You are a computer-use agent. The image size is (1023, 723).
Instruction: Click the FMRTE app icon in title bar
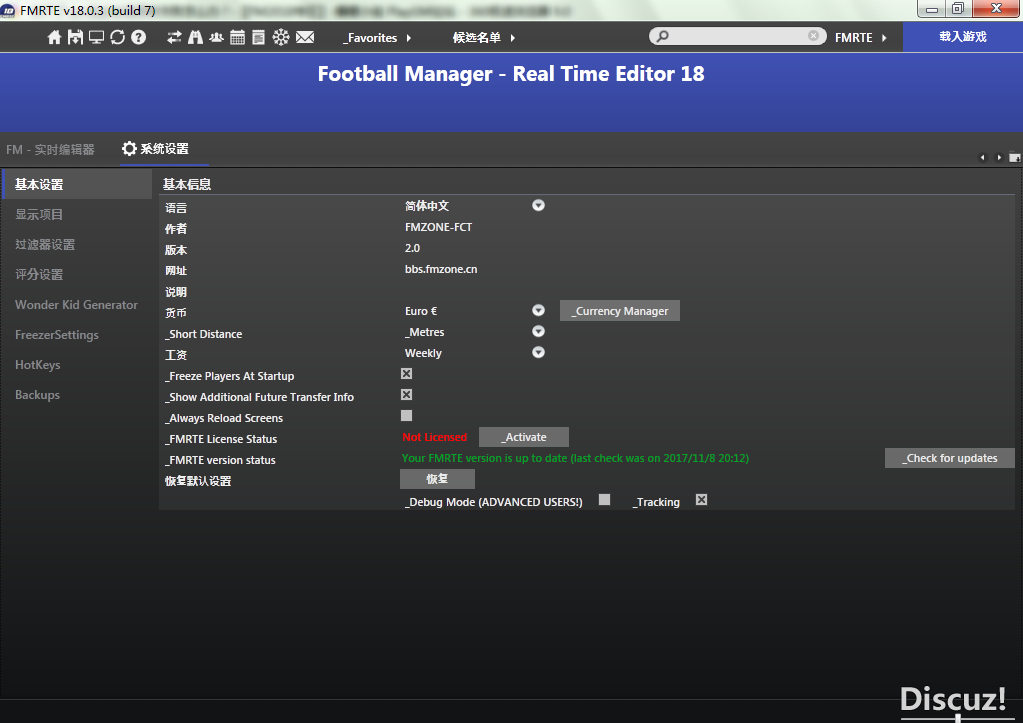coord(8,10)
